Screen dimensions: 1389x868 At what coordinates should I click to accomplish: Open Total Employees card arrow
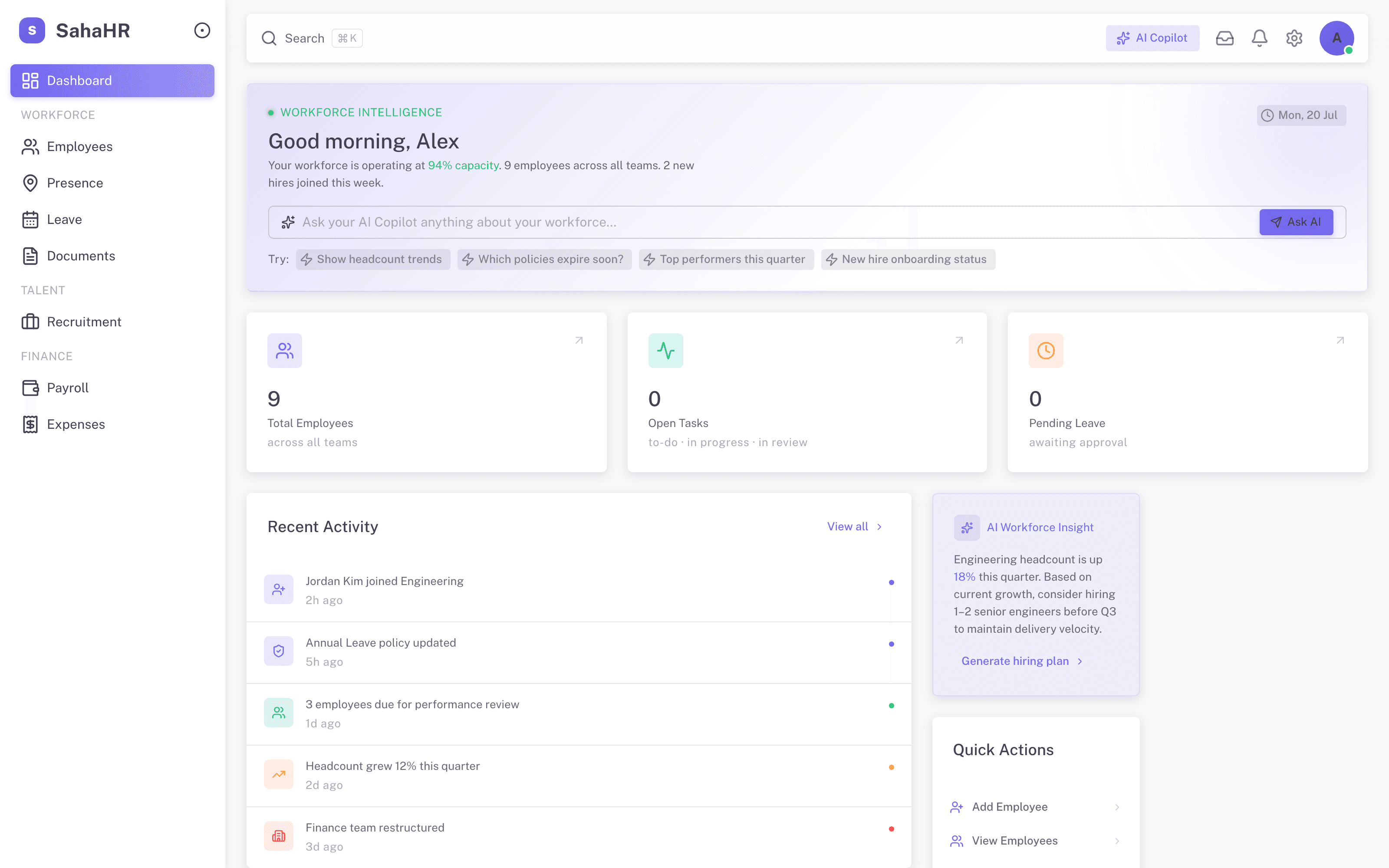tap(579, 340)
